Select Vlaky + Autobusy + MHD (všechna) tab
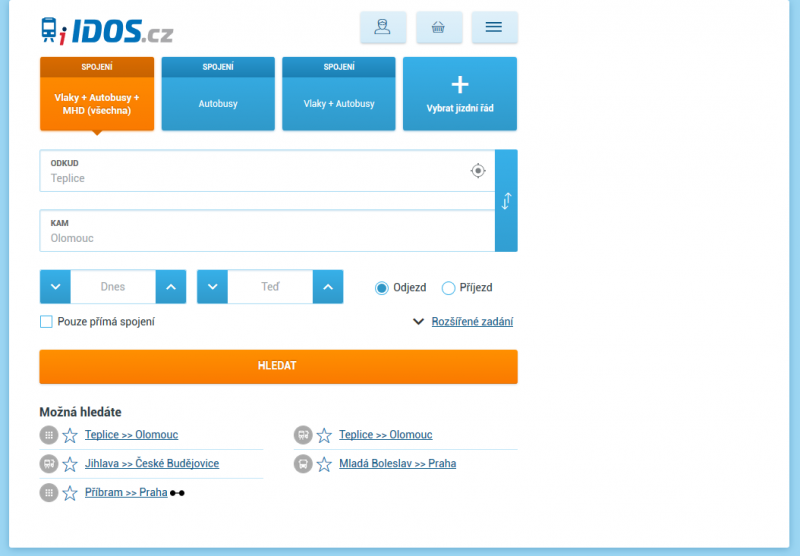This screenshot has width=800, height=556. click(x=97, y=94)
